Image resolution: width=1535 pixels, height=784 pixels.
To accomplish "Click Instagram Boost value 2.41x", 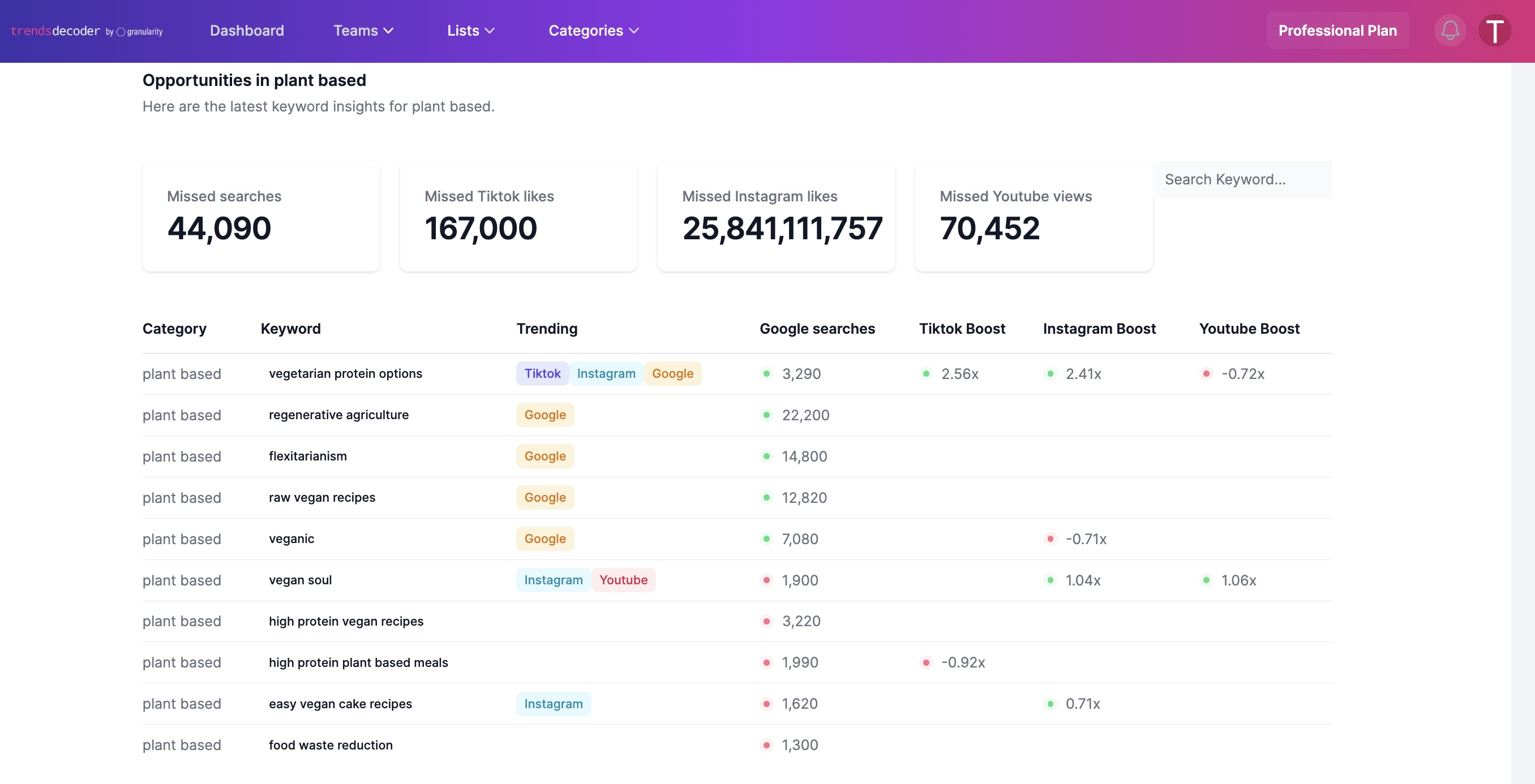I will 1083,373.
